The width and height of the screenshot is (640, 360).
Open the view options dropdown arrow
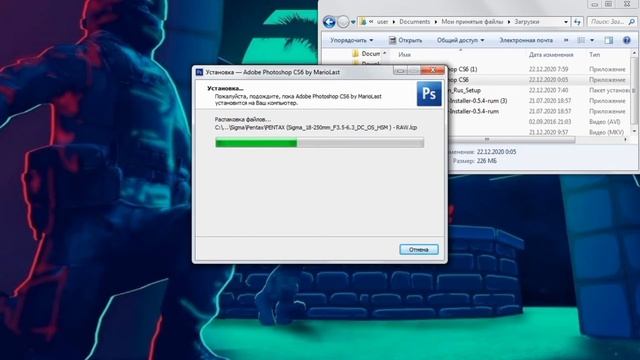(592, 40)
